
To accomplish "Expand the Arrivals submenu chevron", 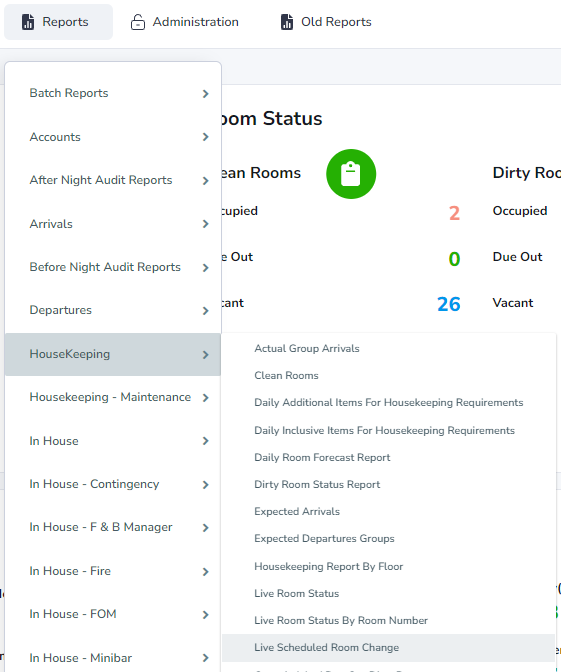I will [206, 224].
